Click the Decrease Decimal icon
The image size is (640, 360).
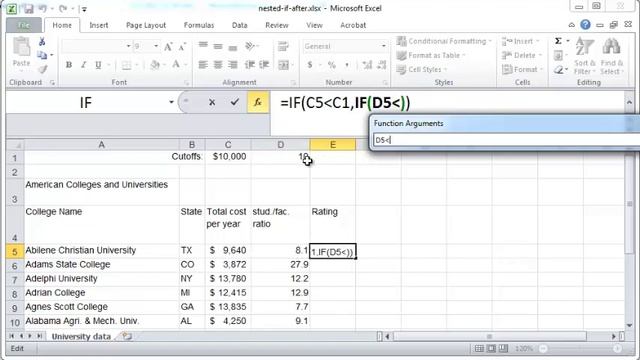point(382,64)
